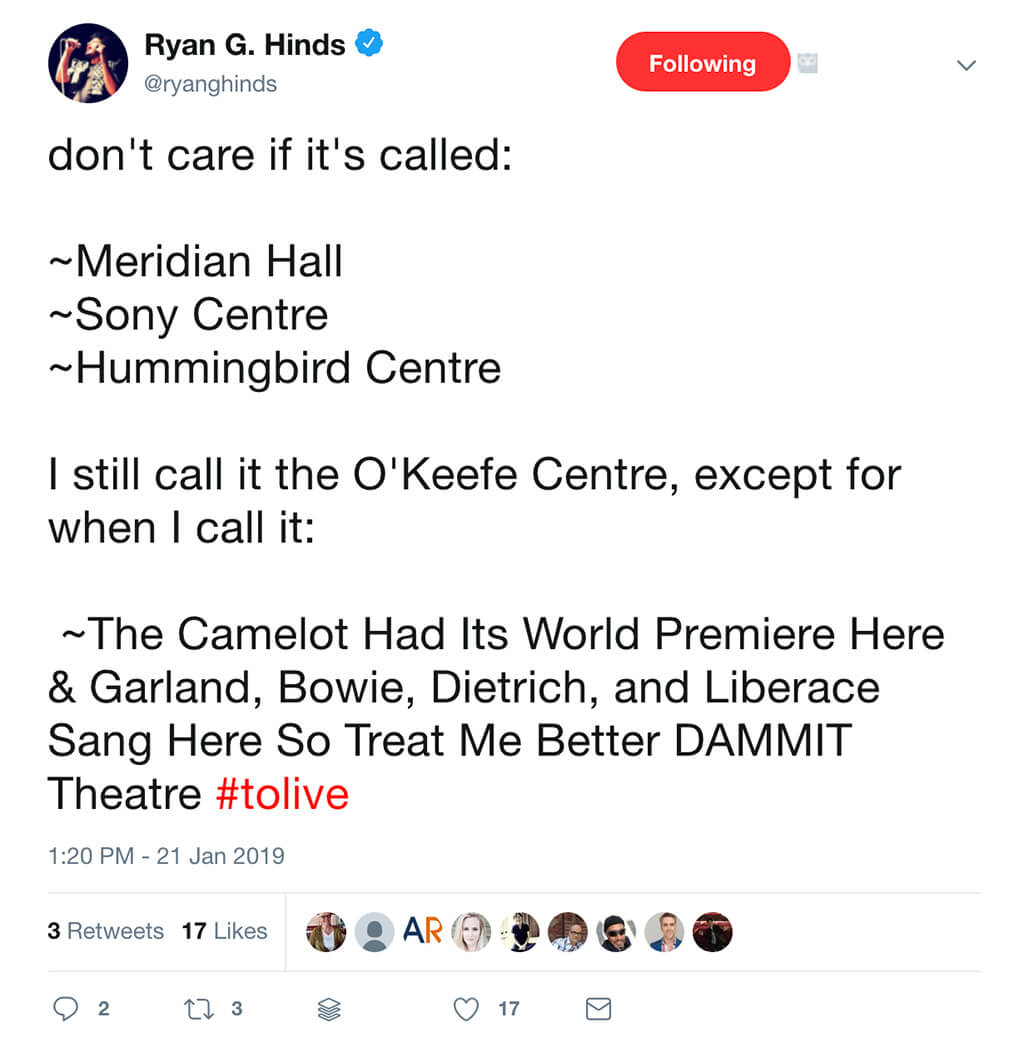Screen dimensions: 1024x1047
Task: Click small gray icon beside Following button
Action: 806,63
